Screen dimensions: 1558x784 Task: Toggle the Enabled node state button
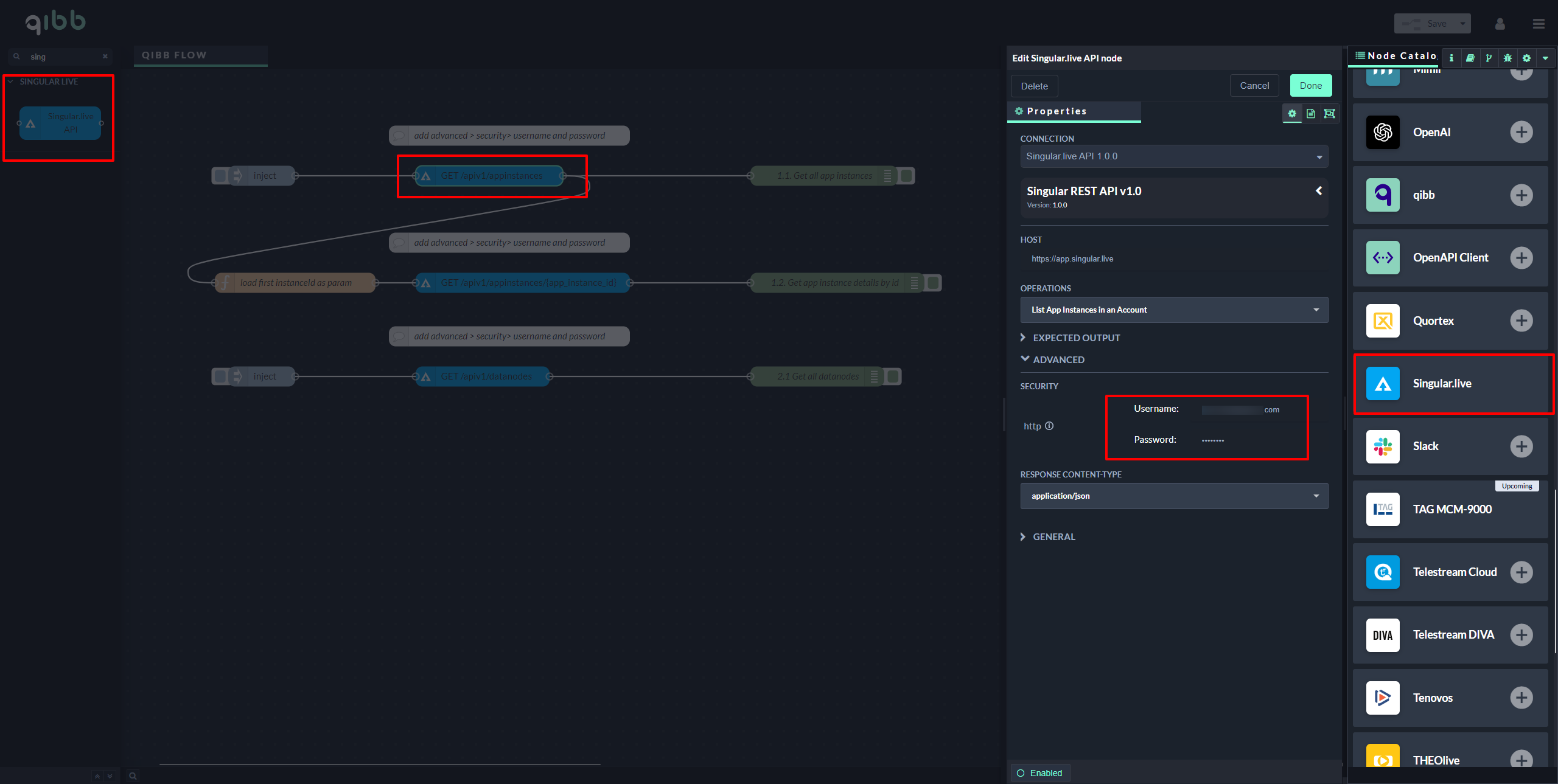click(x=1040, y=773)
